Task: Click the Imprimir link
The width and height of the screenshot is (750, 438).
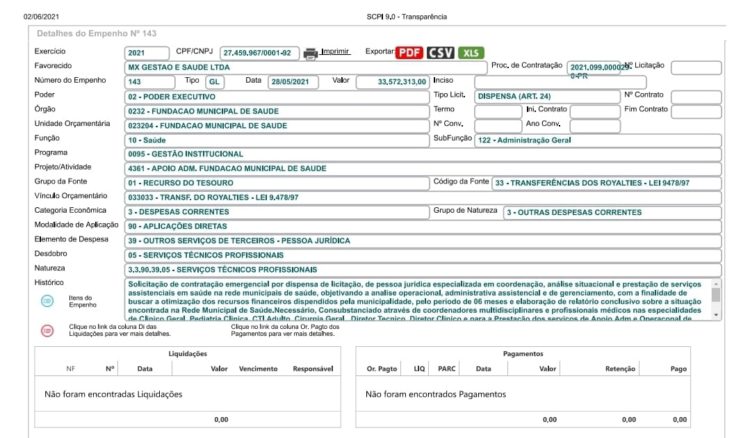Action: coord(335,51)
